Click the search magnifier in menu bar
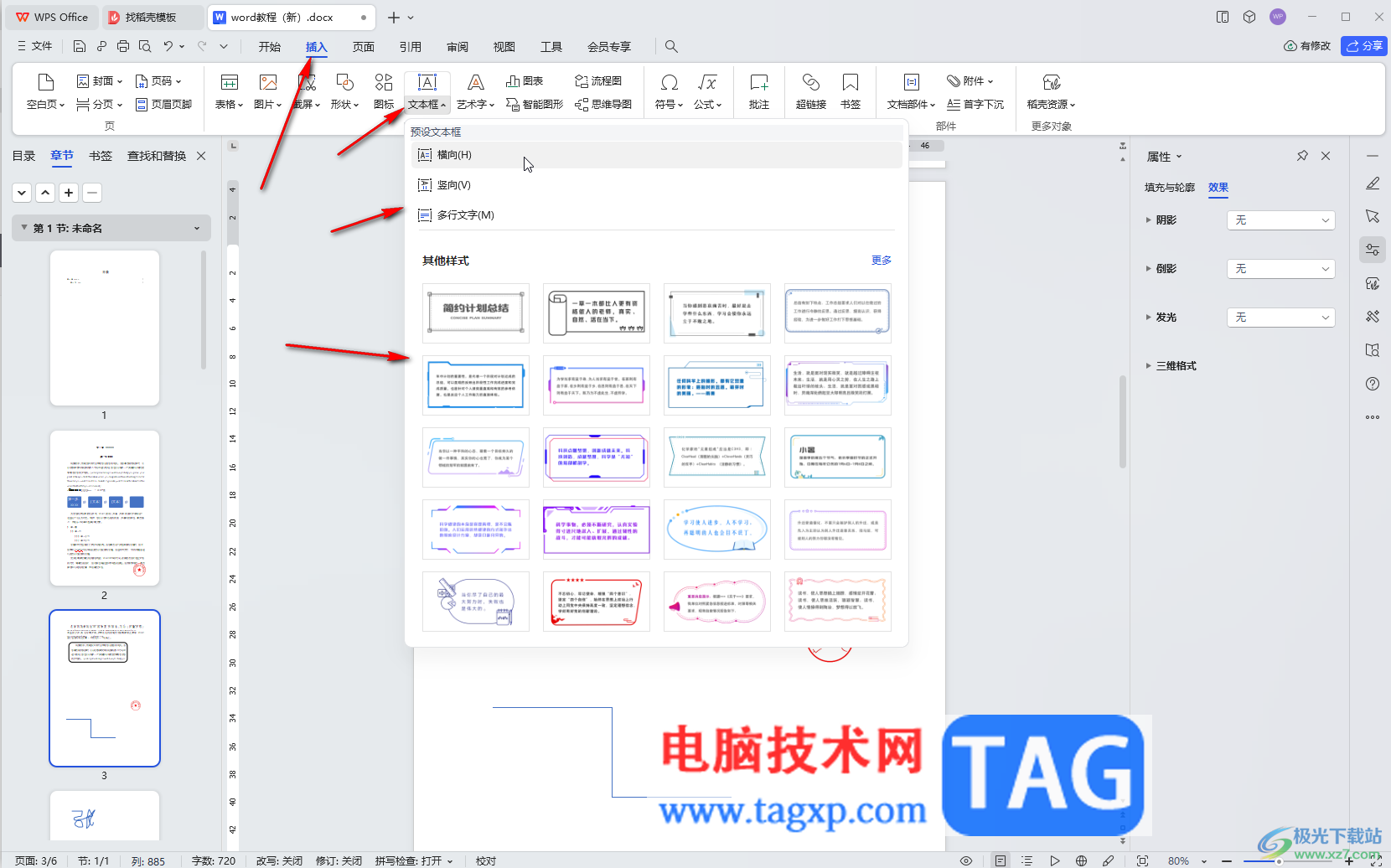The image size is (1391, 868). (671, 47)
